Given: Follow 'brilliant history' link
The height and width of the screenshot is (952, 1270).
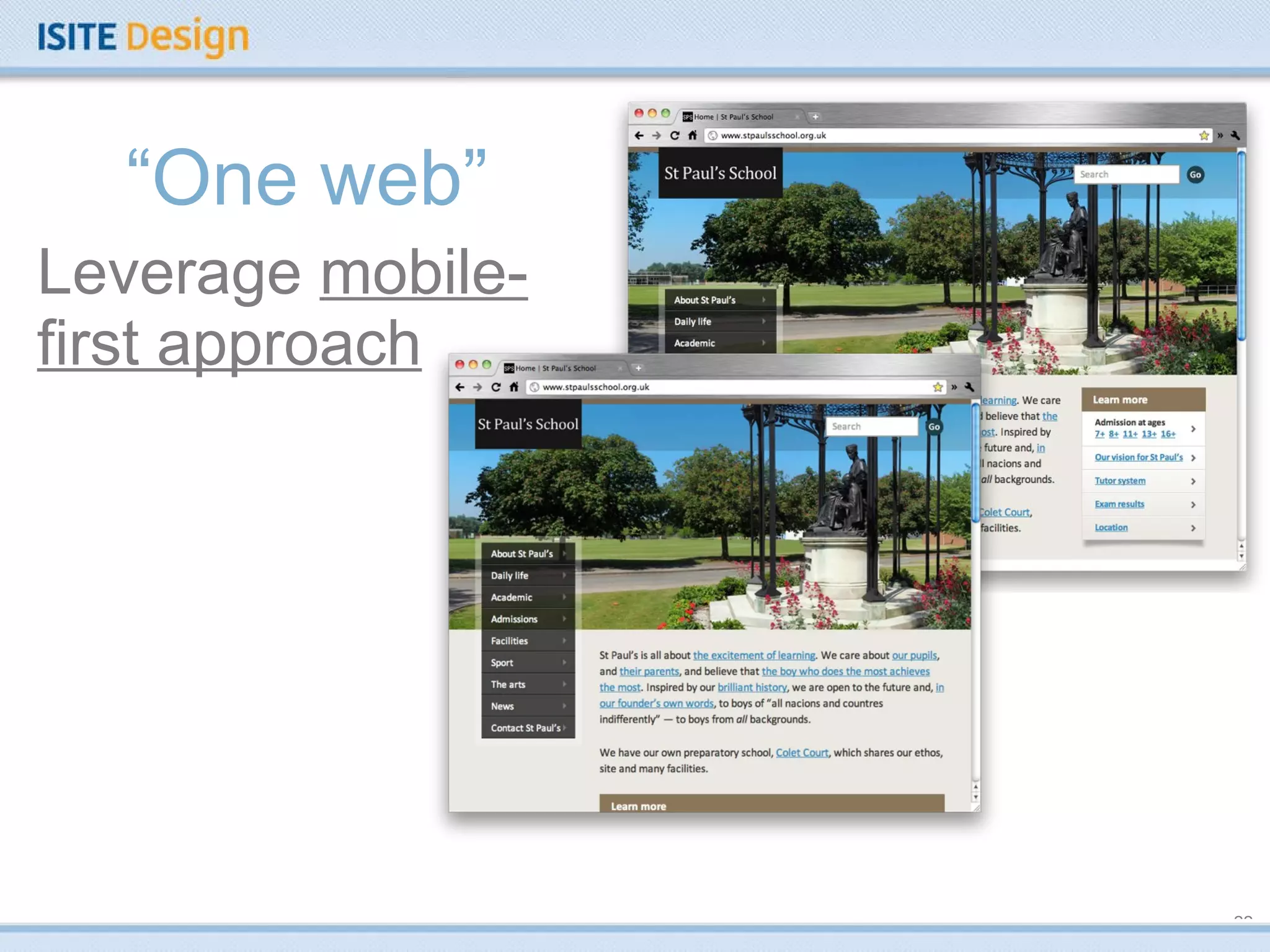Looking at the screenshot, I should coord(752,688).
